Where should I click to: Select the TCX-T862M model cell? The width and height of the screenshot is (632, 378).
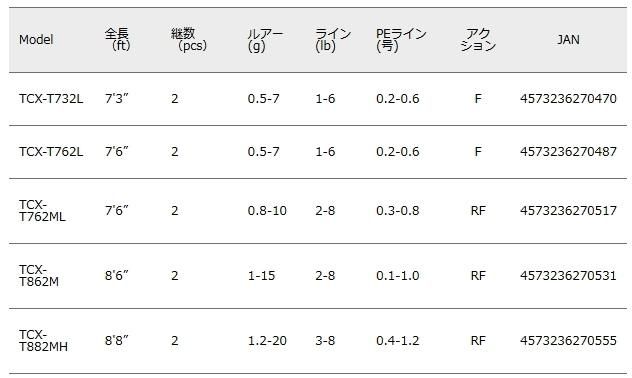click(39, 275)
